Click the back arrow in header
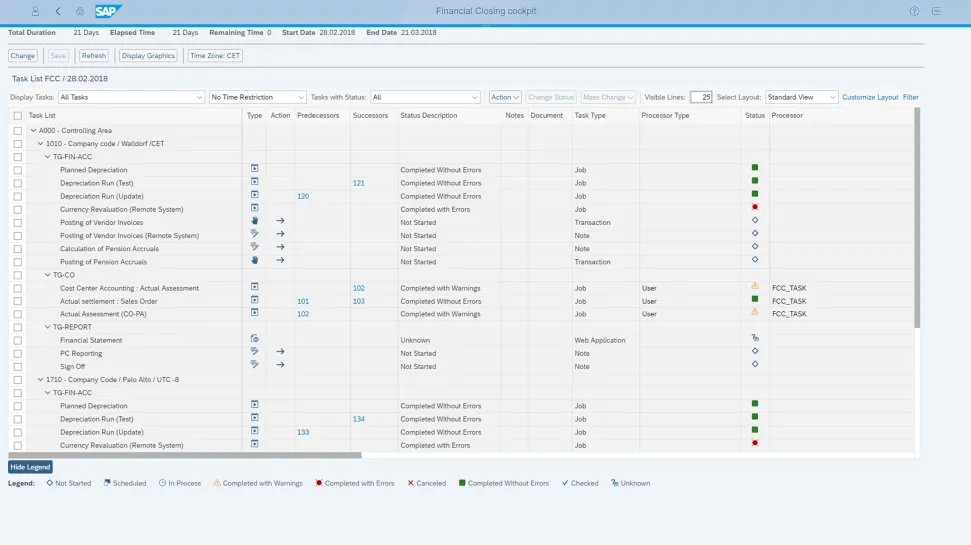This screenshot has height=545, width=971. (x=58, y=11)
